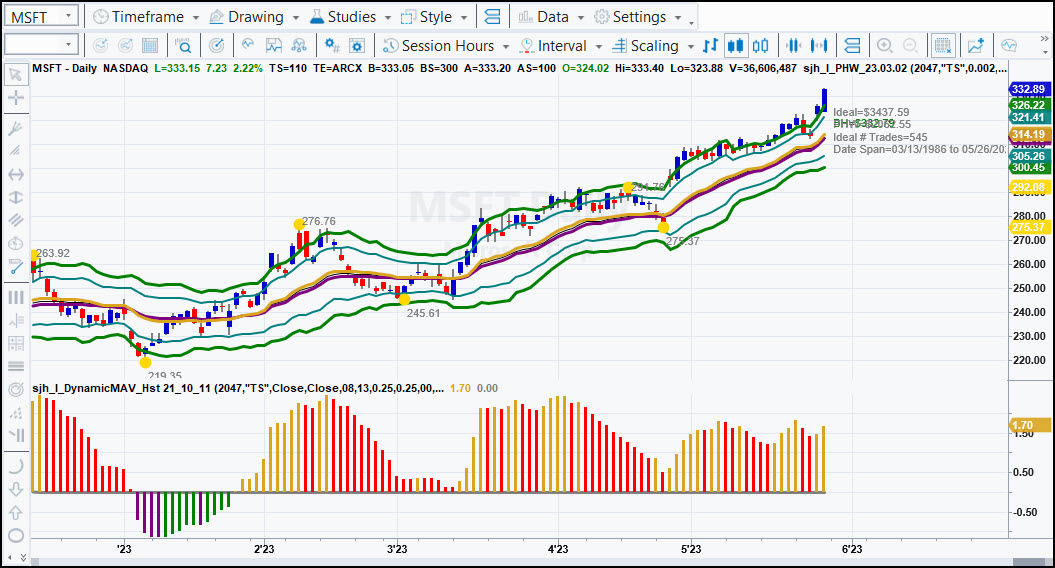1055x568 pixels.
Task: Insert a down arrow marker
Action: (x=15, y=489)
